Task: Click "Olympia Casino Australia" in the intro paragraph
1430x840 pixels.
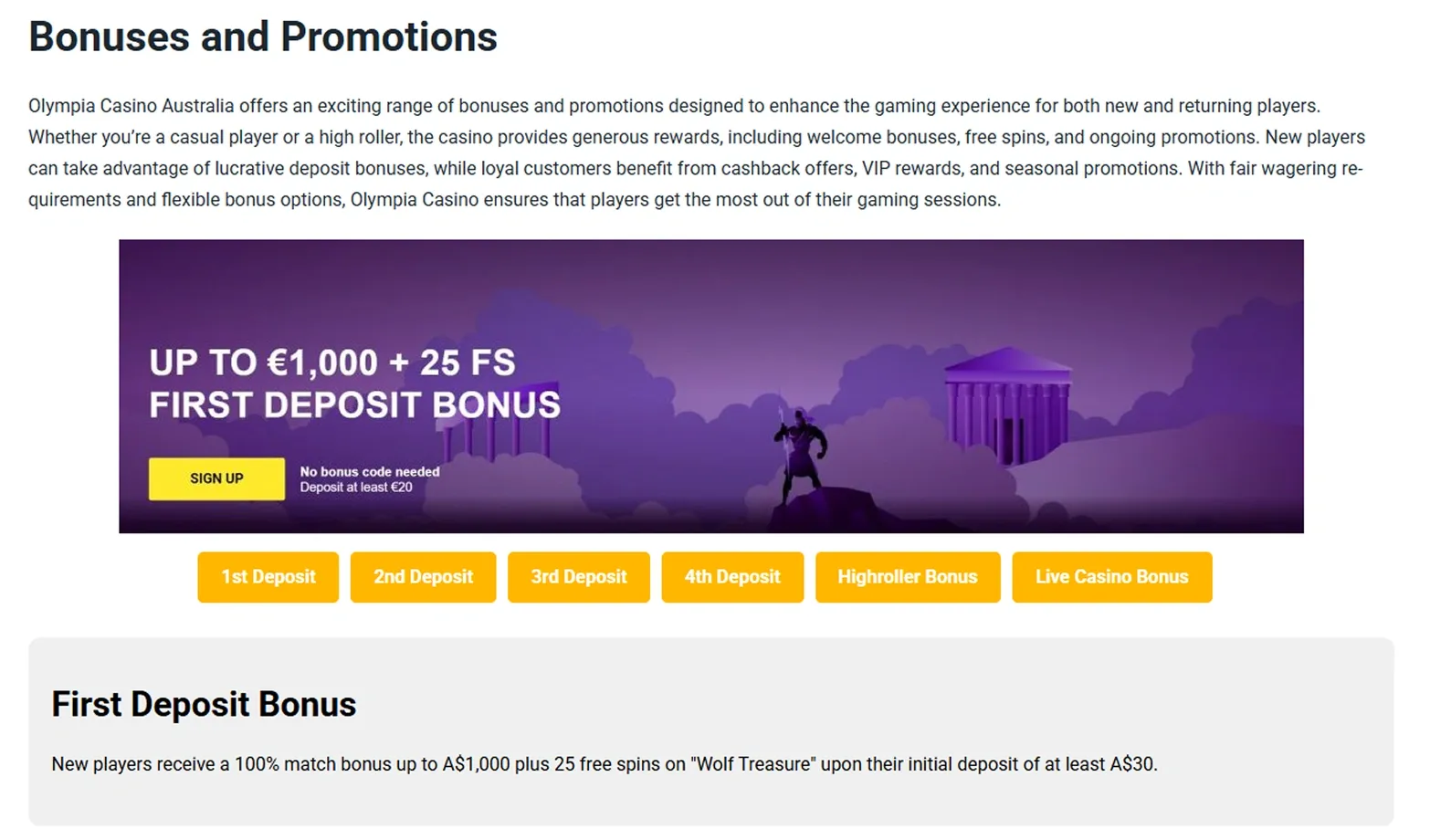Action: click(x=131, y=106)
